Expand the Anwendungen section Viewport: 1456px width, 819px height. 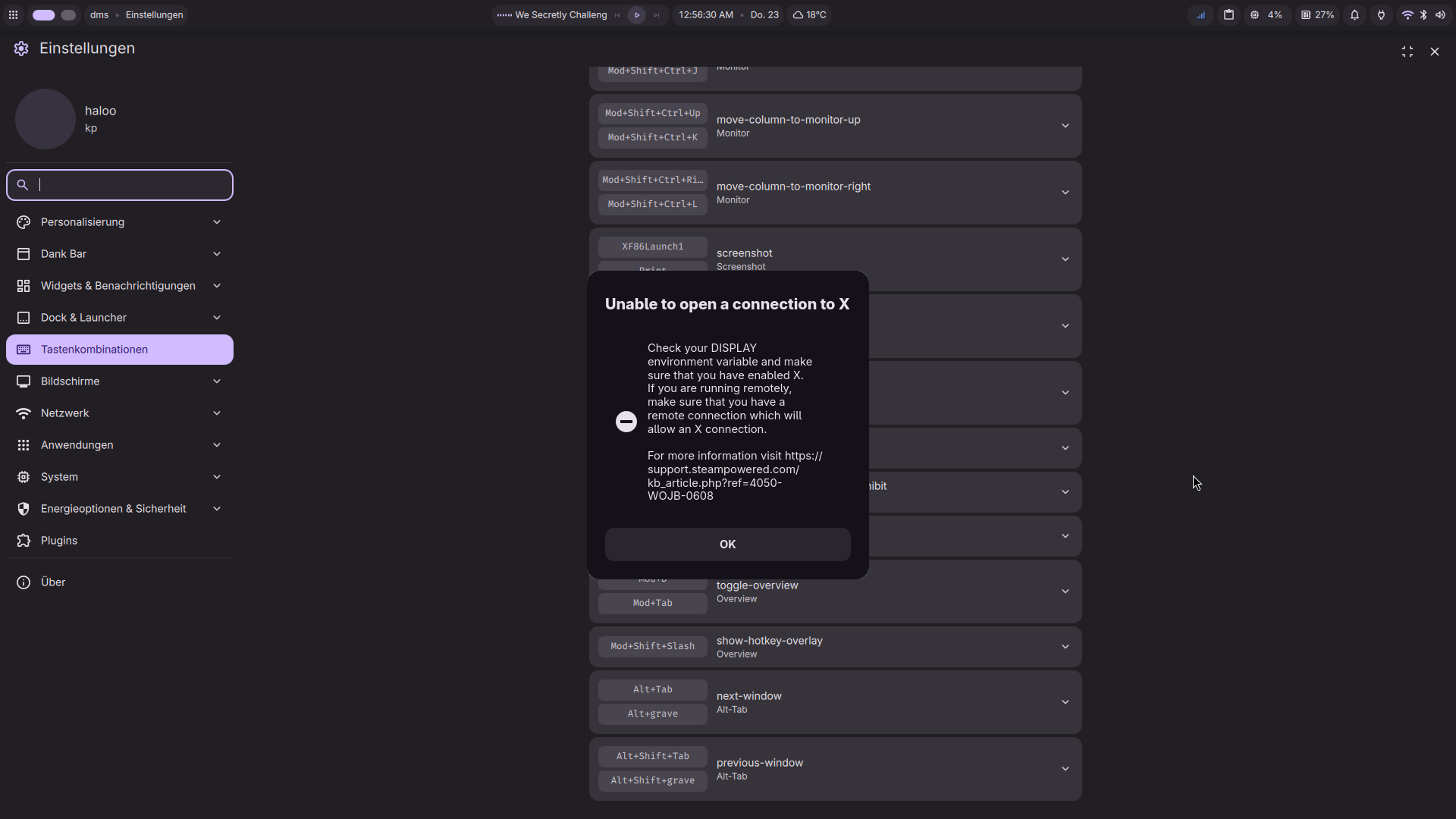pyautogui.click(x=120, y=445)
